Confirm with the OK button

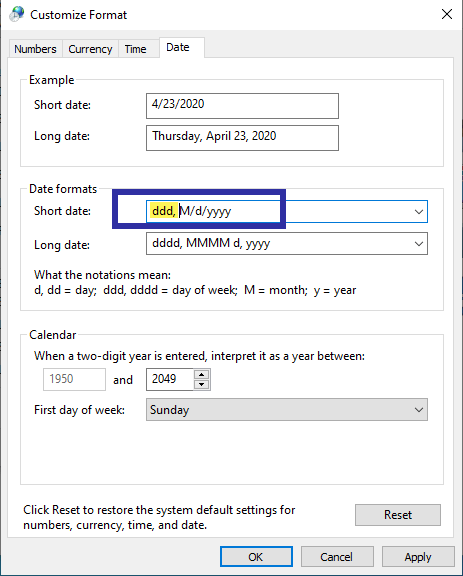256,557
